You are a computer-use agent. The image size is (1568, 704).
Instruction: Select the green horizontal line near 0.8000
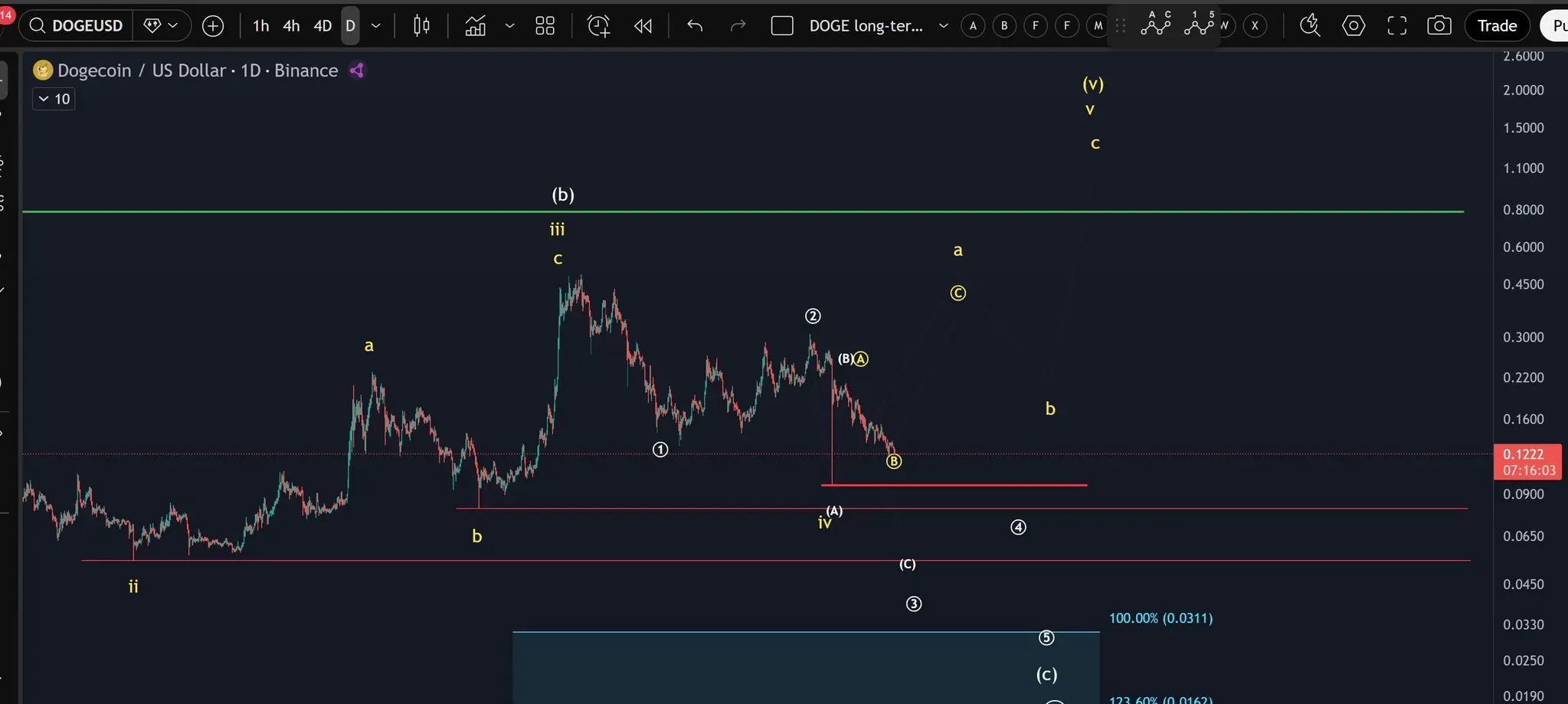[x=743, y=211]
